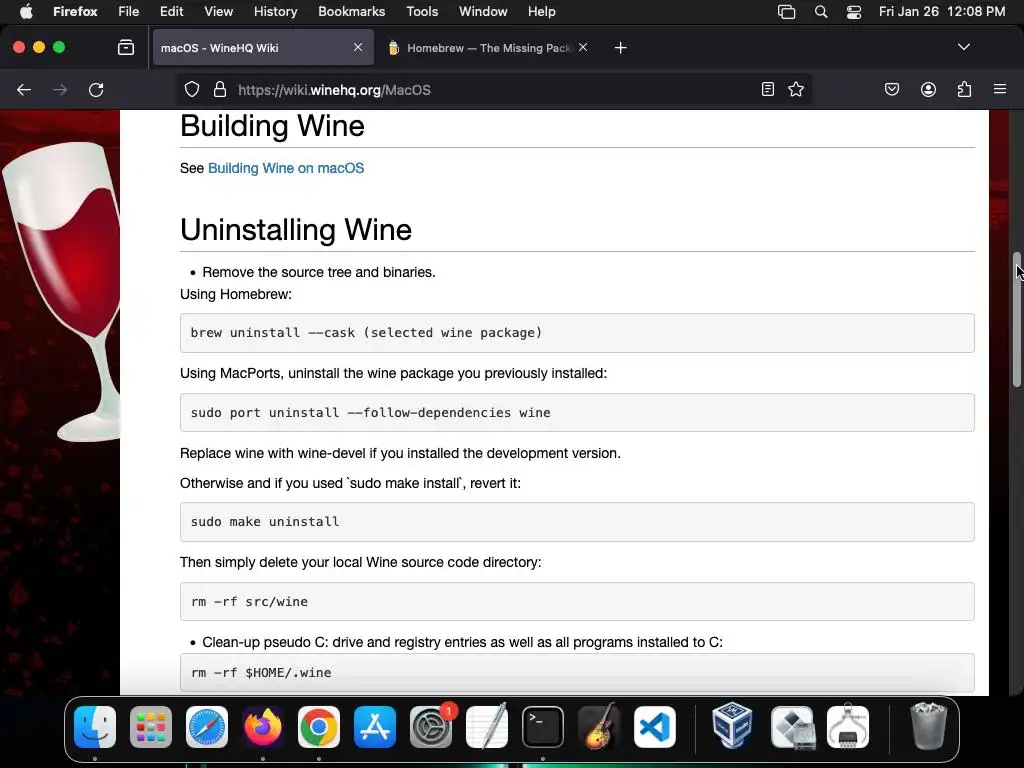The width and height of the screenshot is (1024, 768).
Task: Open the History menu
Action: (275, 12)
